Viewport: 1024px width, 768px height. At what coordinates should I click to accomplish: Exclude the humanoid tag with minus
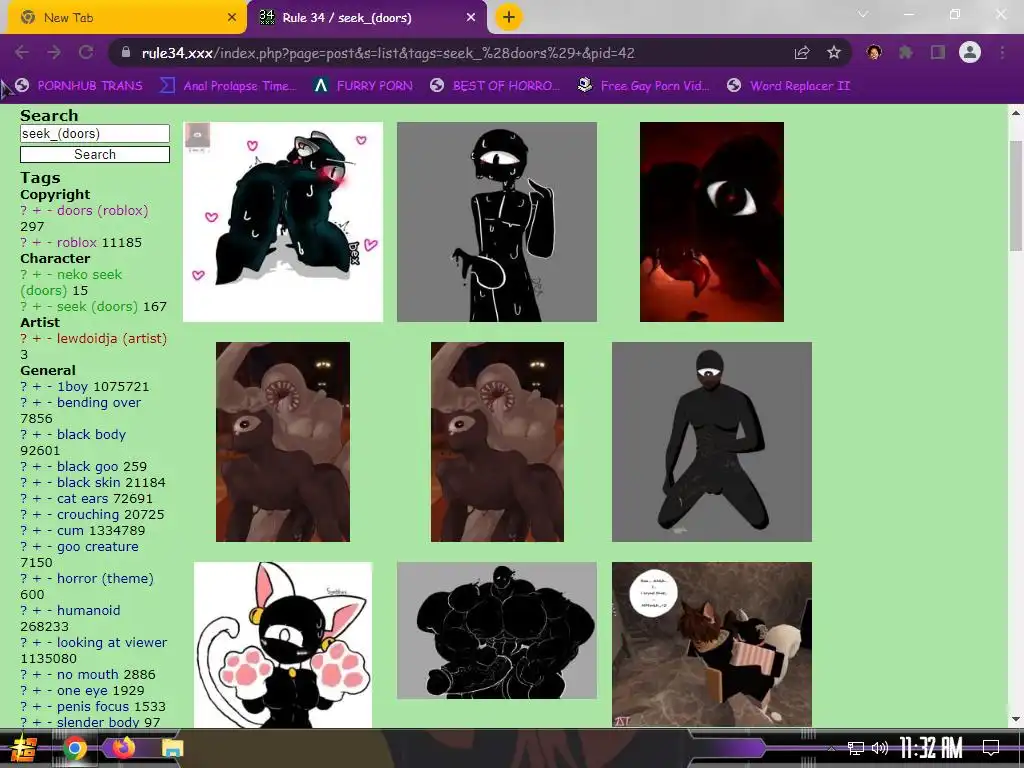point(49,611)
